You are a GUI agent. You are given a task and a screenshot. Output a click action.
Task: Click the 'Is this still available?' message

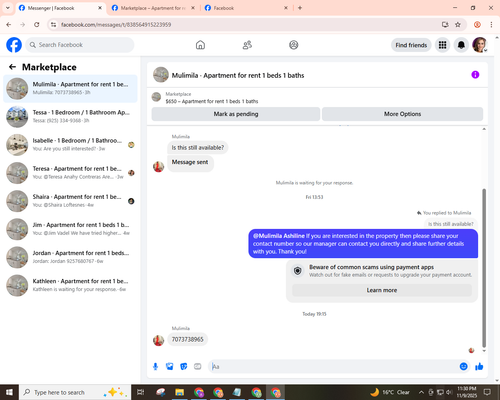[198, 147]
